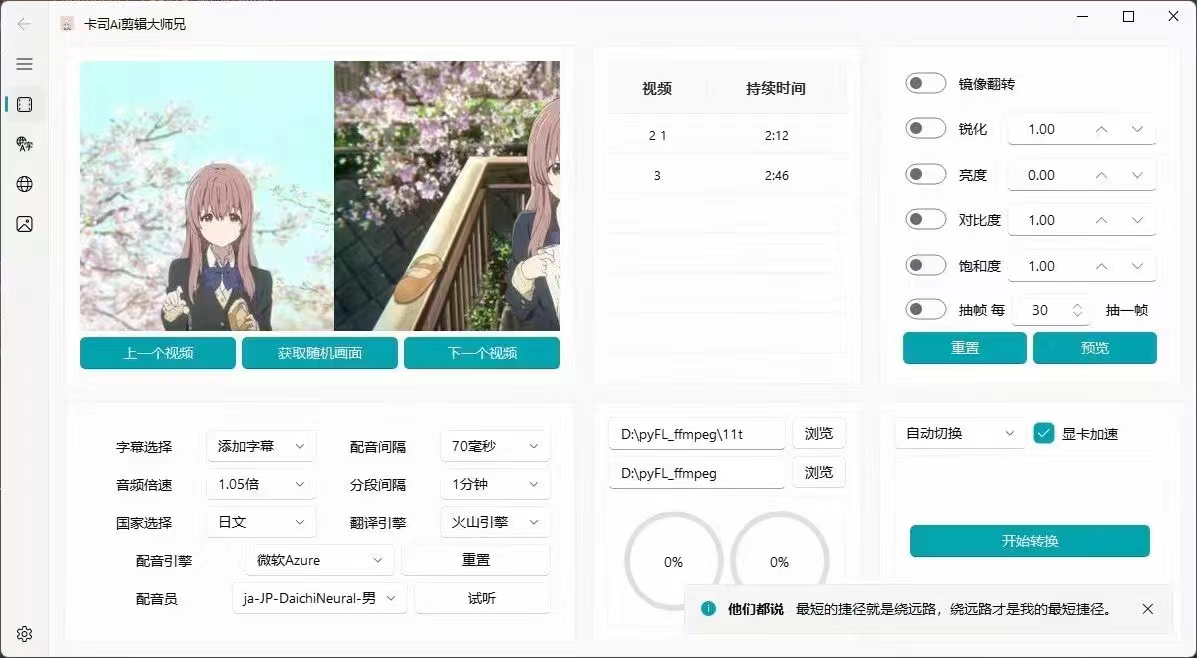
Task: Increase the 饱和度 value with up arrow
Action: (1101, 266)
